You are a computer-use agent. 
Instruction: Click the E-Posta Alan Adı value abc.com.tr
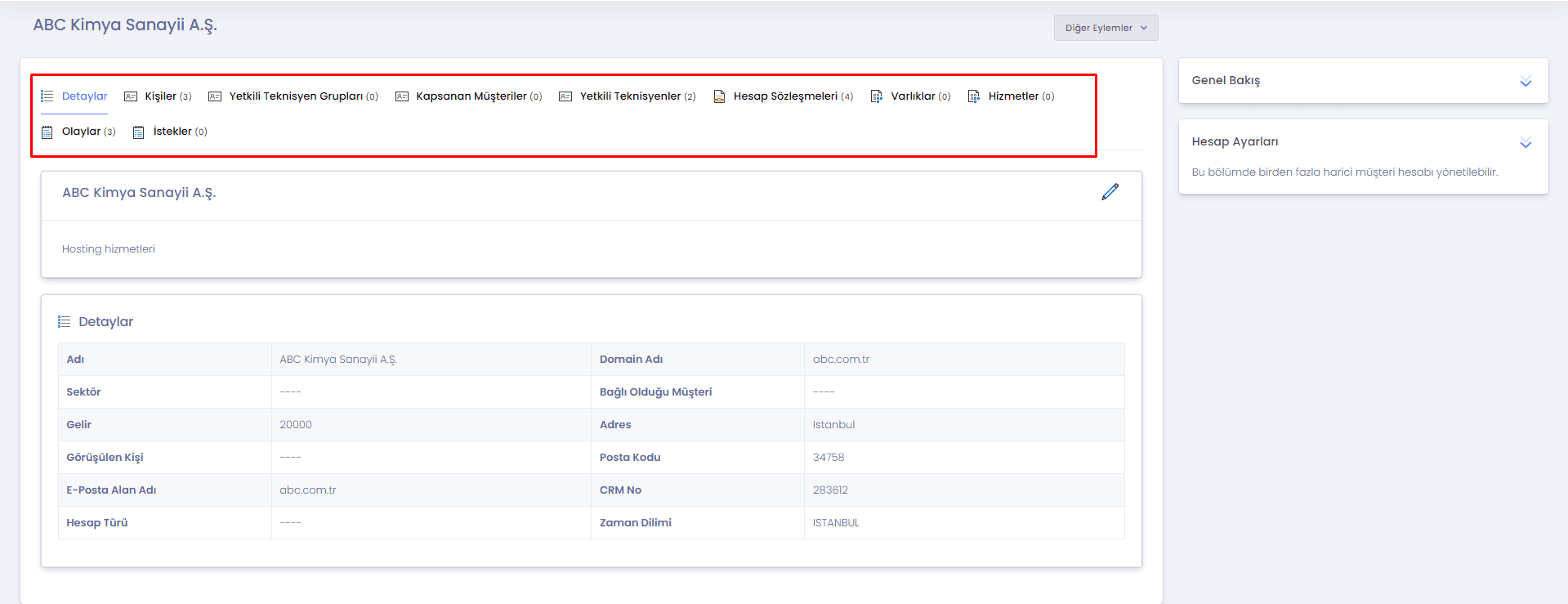pyautogui.click(x=308, y=490)
